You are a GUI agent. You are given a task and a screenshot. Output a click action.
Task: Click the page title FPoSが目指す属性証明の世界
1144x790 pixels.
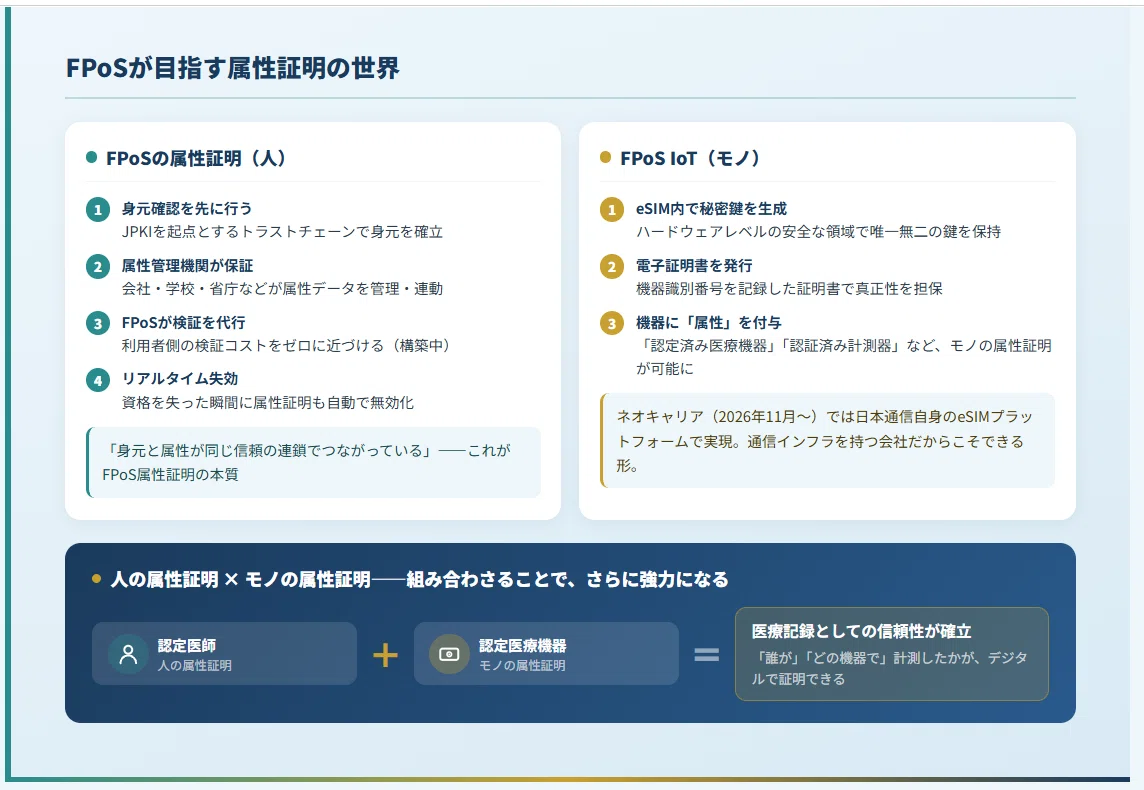point(233,68)
